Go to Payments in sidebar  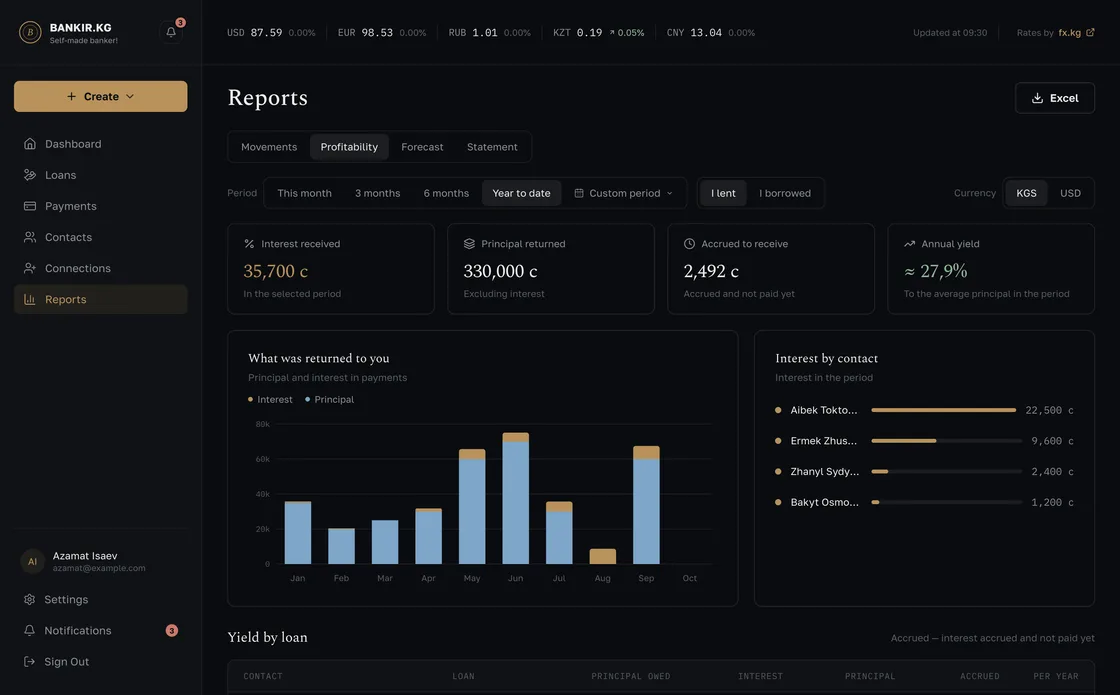[x=101, y=206]
